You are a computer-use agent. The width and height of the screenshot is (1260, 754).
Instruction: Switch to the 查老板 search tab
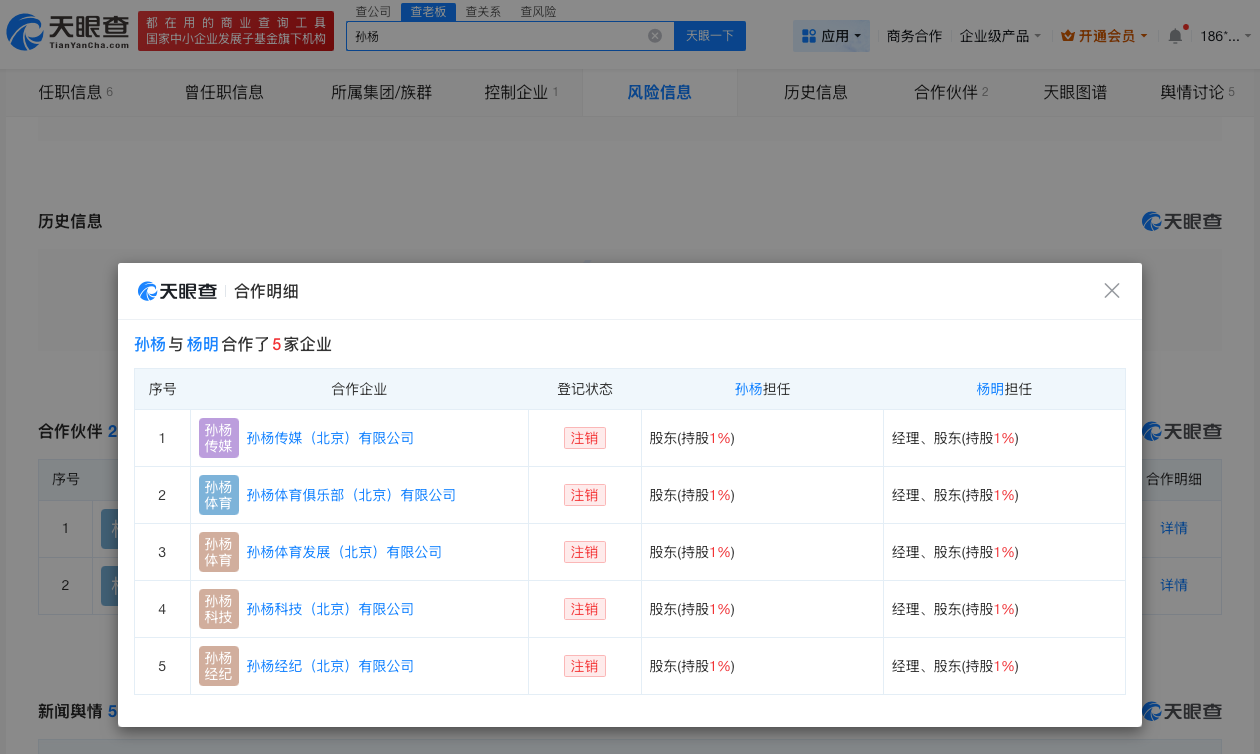click(428, 11)
